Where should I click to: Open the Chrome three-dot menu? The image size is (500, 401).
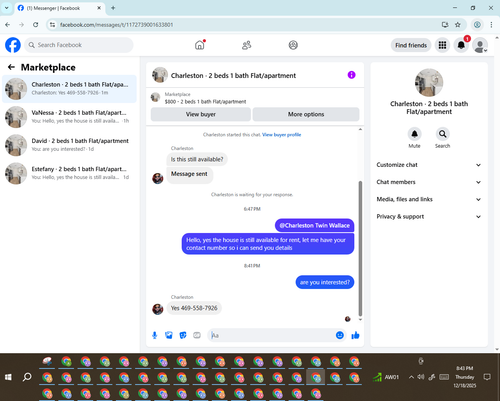pos(491,25)
